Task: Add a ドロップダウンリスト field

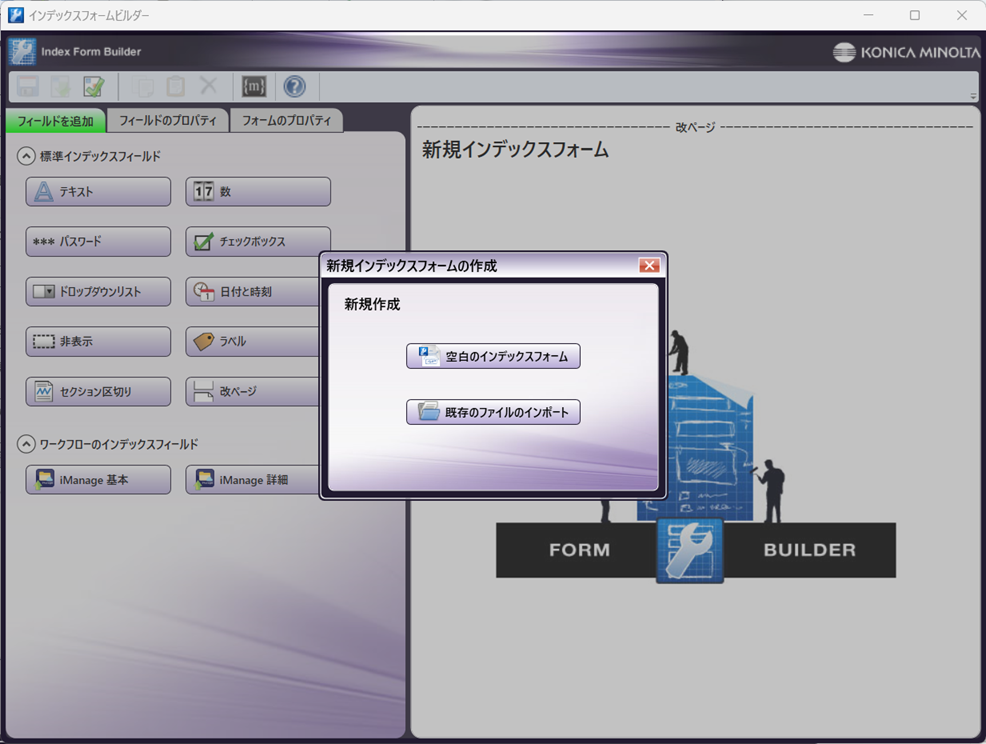Action: [x=98, y=292]
